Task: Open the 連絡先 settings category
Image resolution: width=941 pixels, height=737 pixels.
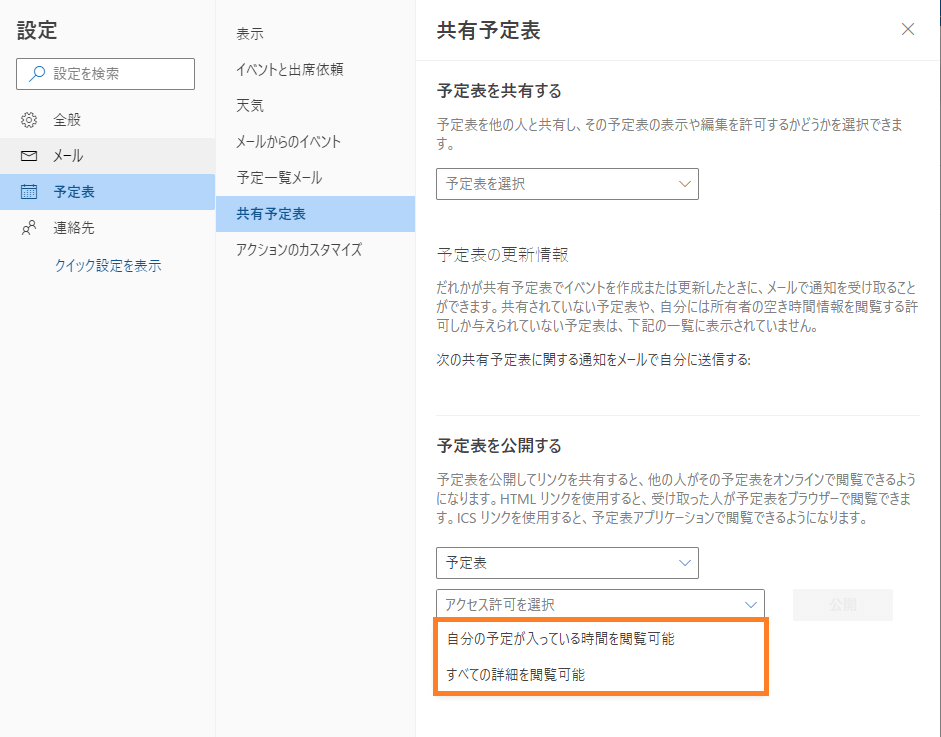Action: [107, 228]
